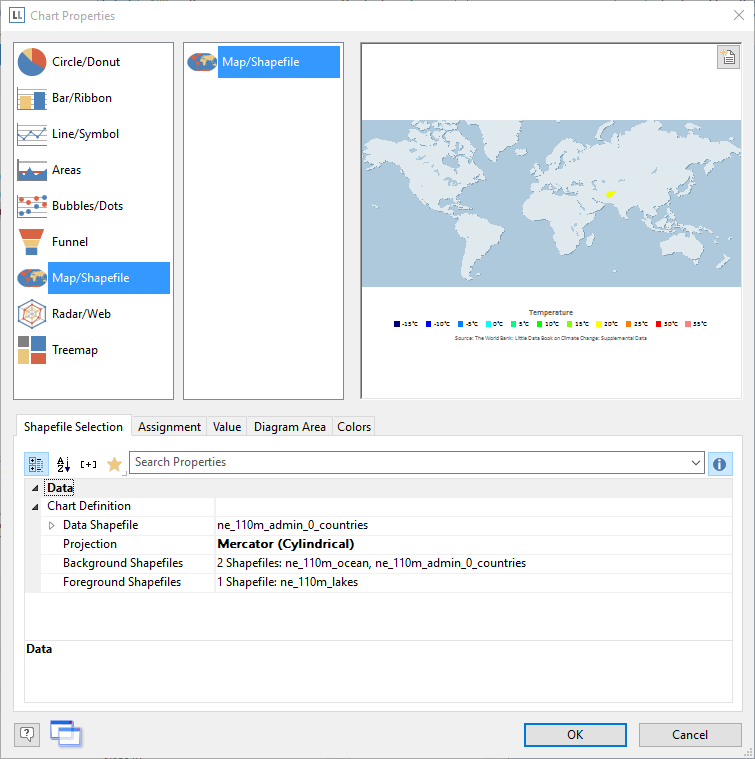Screen dimensions: 755x759
Task: Click the yellow 20°C legend swatch
Action: pos(599,324)
